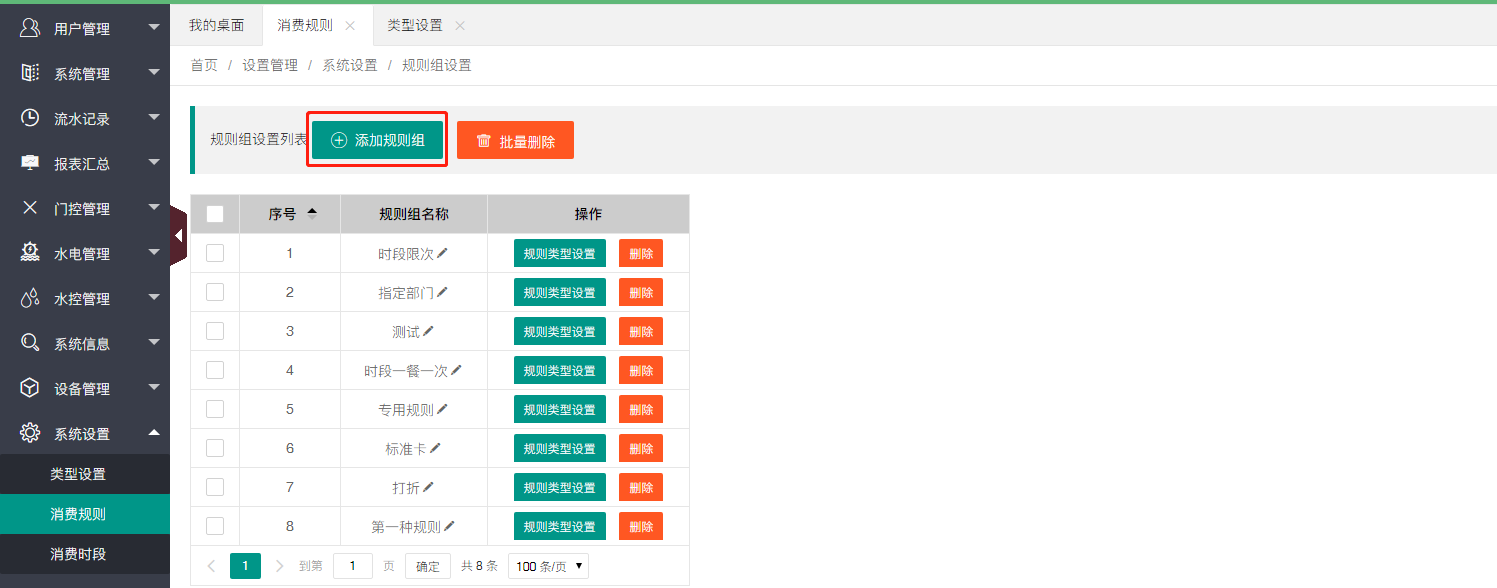Switch to the 类型设置 tab
The width and height of the screenshot is (1497, 588).
pyautogui.click(x=414, y=25)
